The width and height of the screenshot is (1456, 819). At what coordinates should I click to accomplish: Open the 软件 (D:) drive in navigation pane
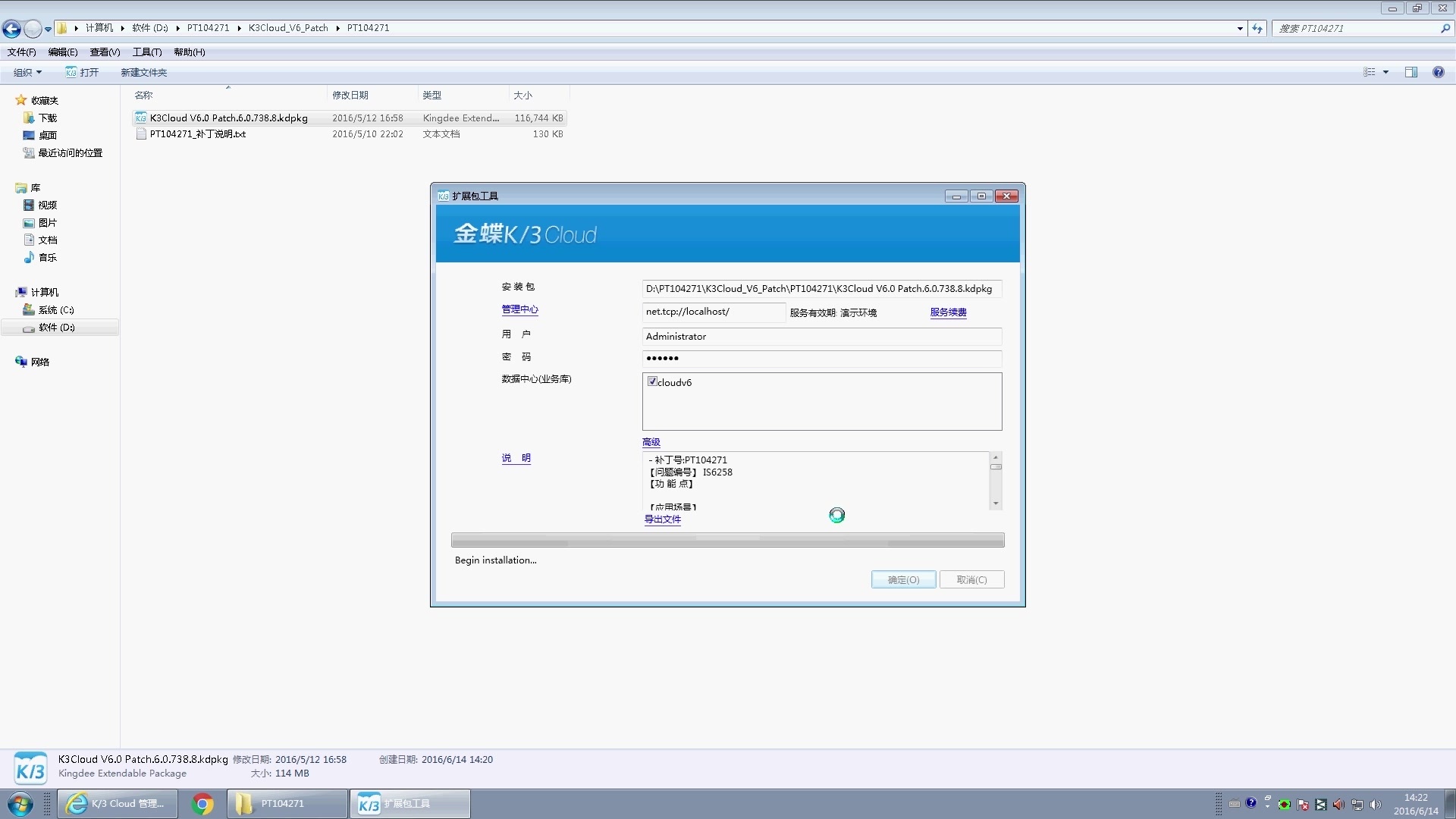tap(56, 328)
